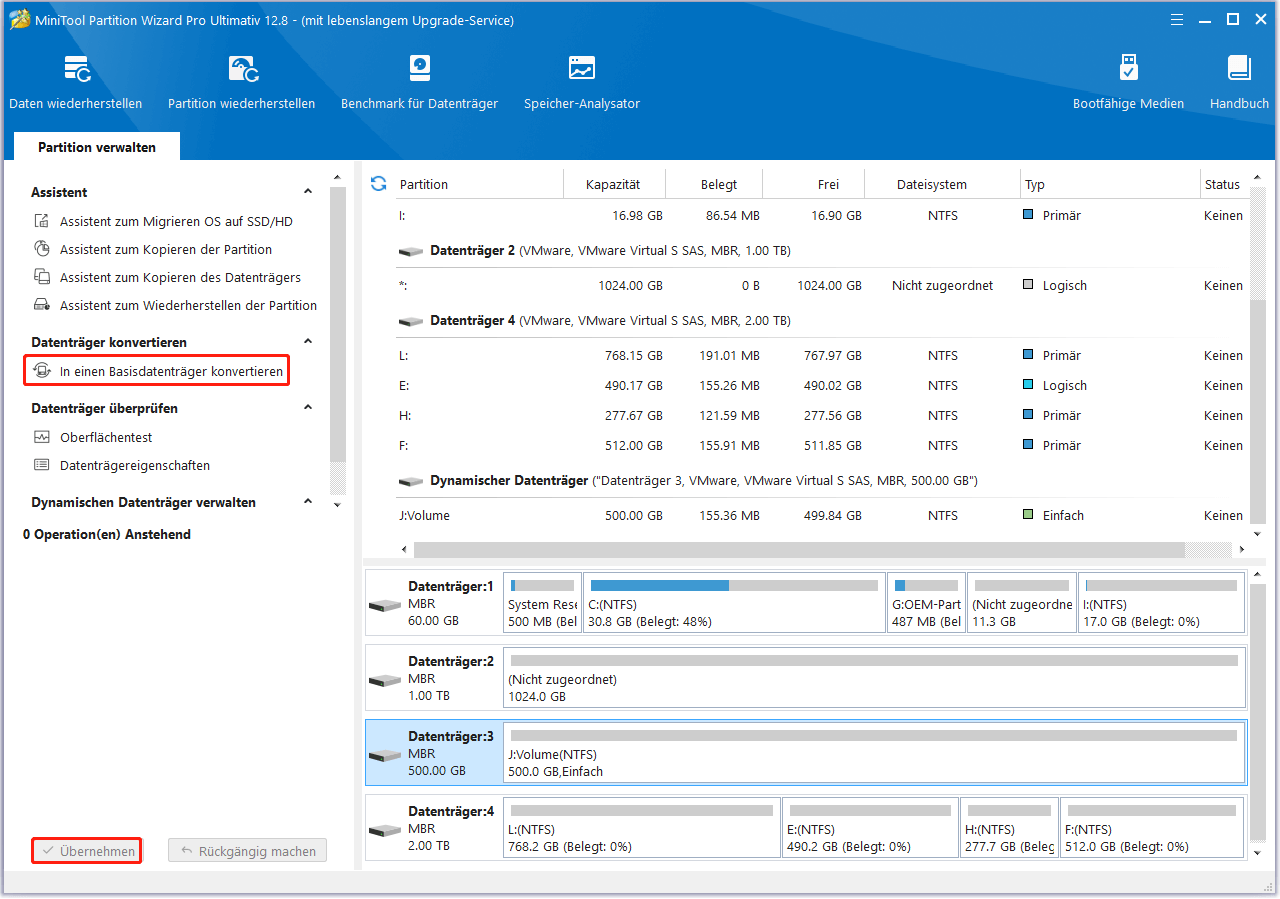1280x899 pixels.
Task: Select the J:Volume(NTFS) block on Datenträger 3
Action: tap(875, 753)
